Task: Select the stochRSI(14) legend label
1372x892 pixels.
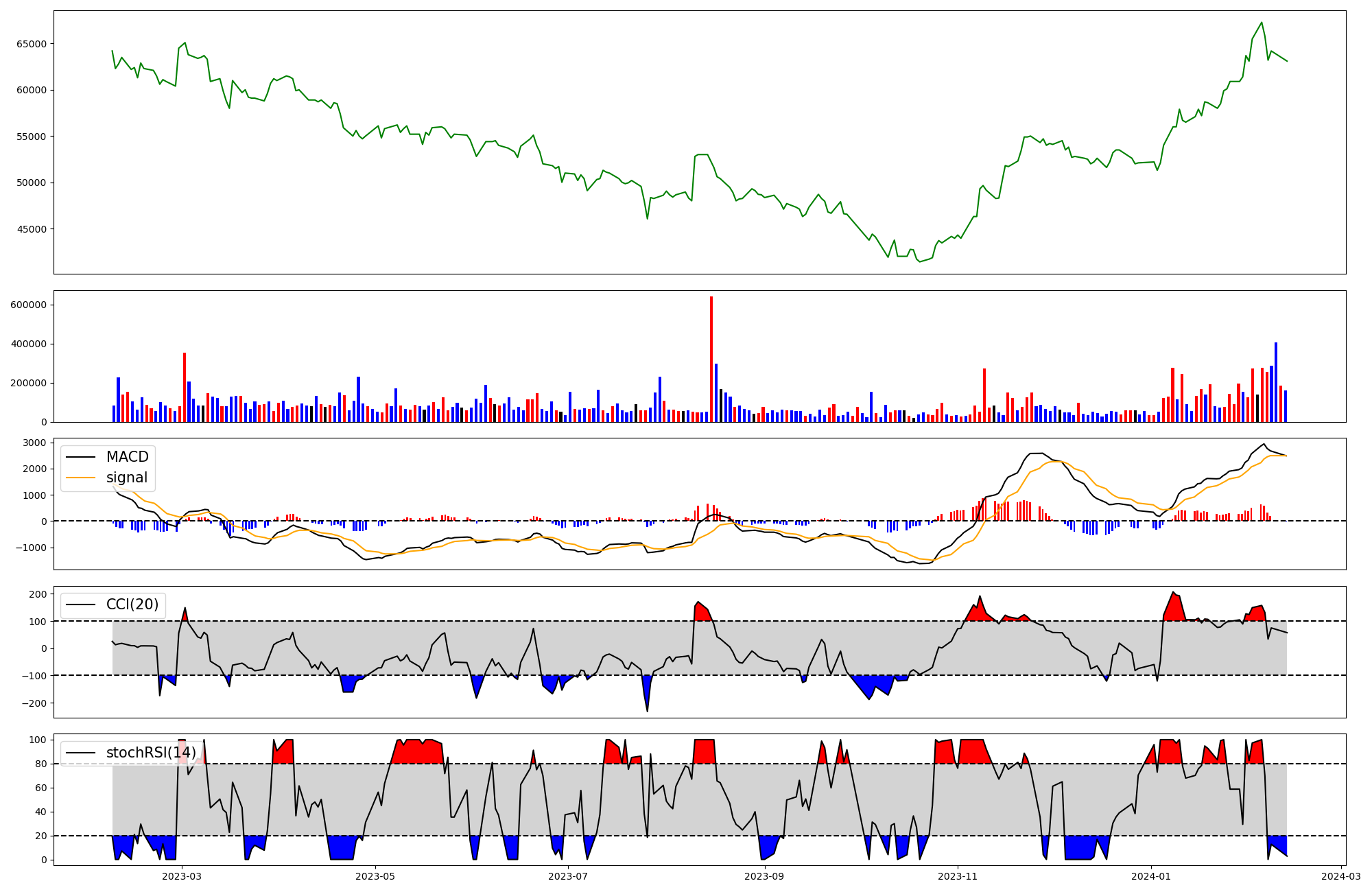Action: 151,753
